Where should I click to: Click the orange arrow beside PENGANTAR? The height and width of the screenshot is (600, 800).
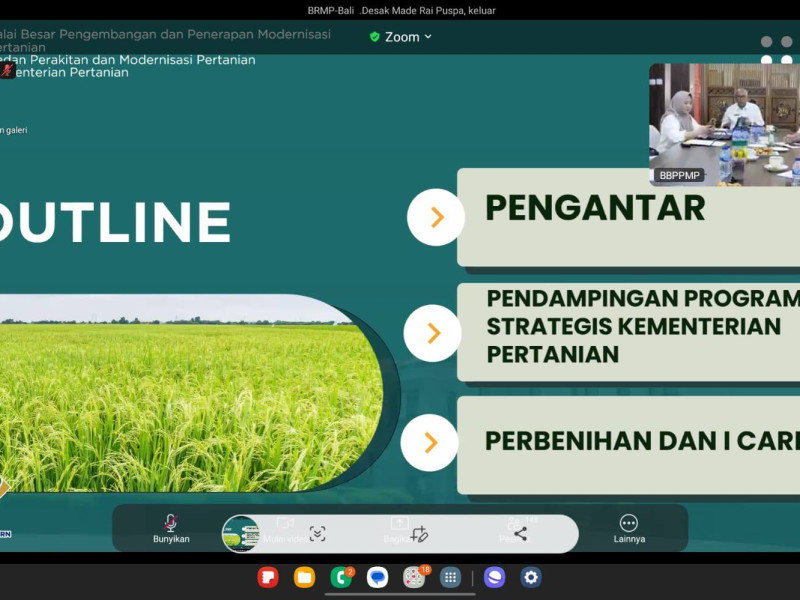[x=436, y=217]
